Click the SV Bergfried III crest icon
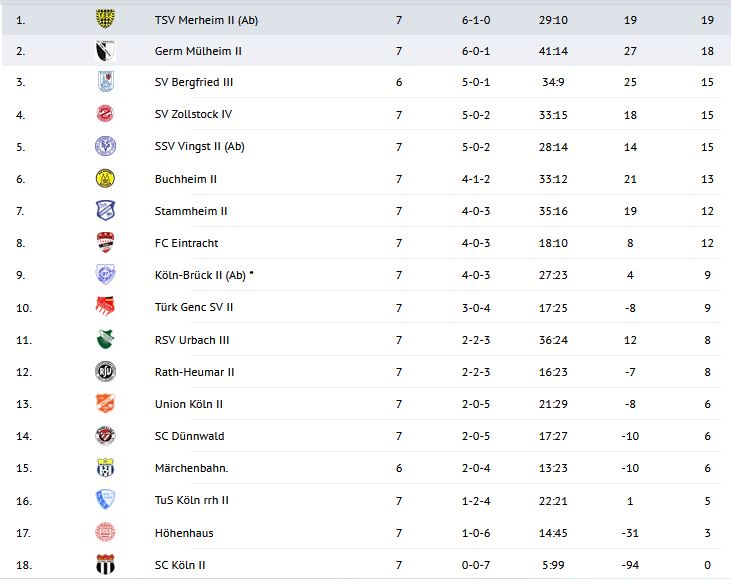The width and height of the screenshot is (731, 579). pos(105,82)
